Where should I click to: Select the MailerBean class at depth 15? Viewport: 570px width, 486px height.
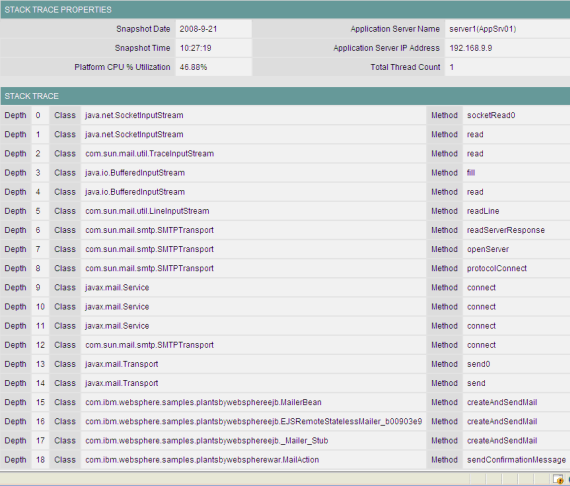click(203, 402)
